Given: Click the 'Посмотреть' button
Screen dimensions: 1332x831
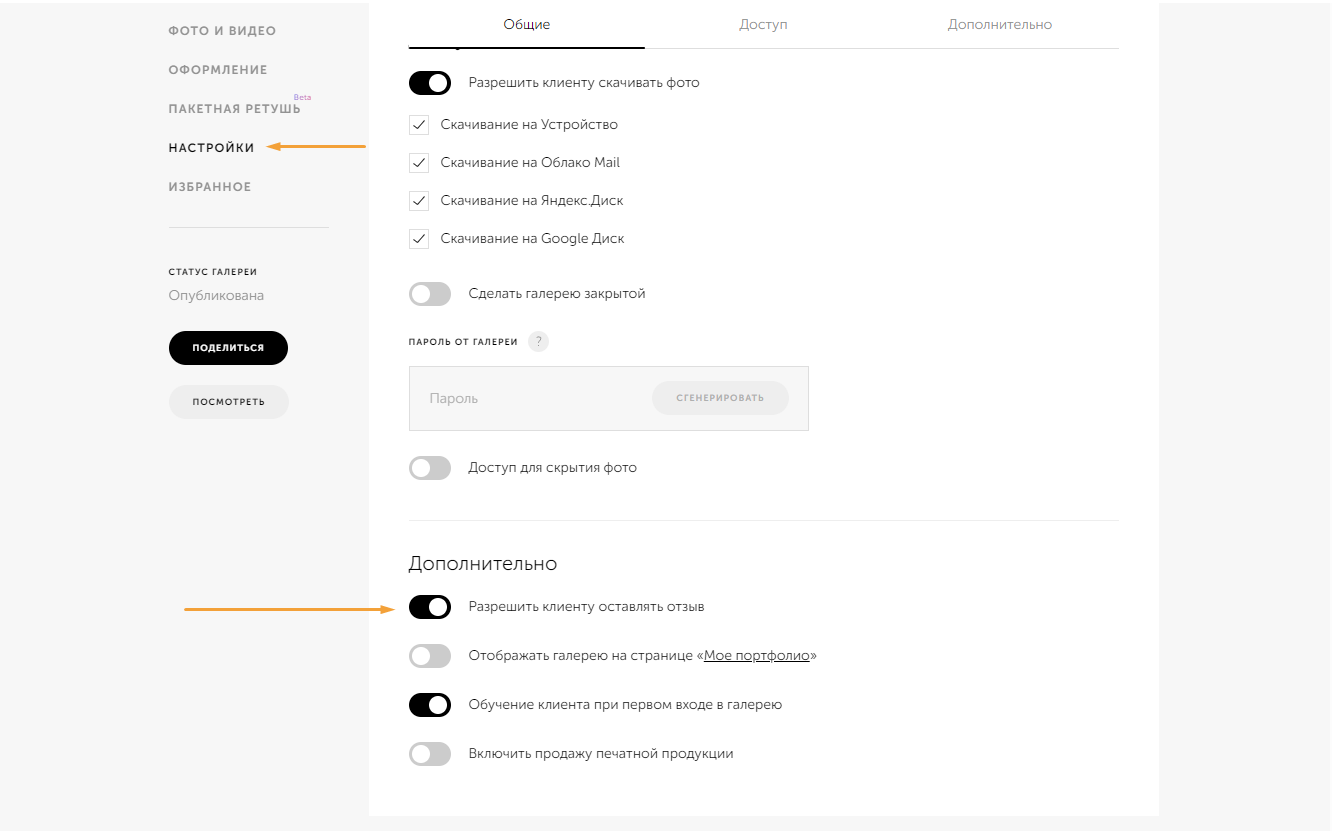Looking at the screenshot, I should (x=228, y=402).
